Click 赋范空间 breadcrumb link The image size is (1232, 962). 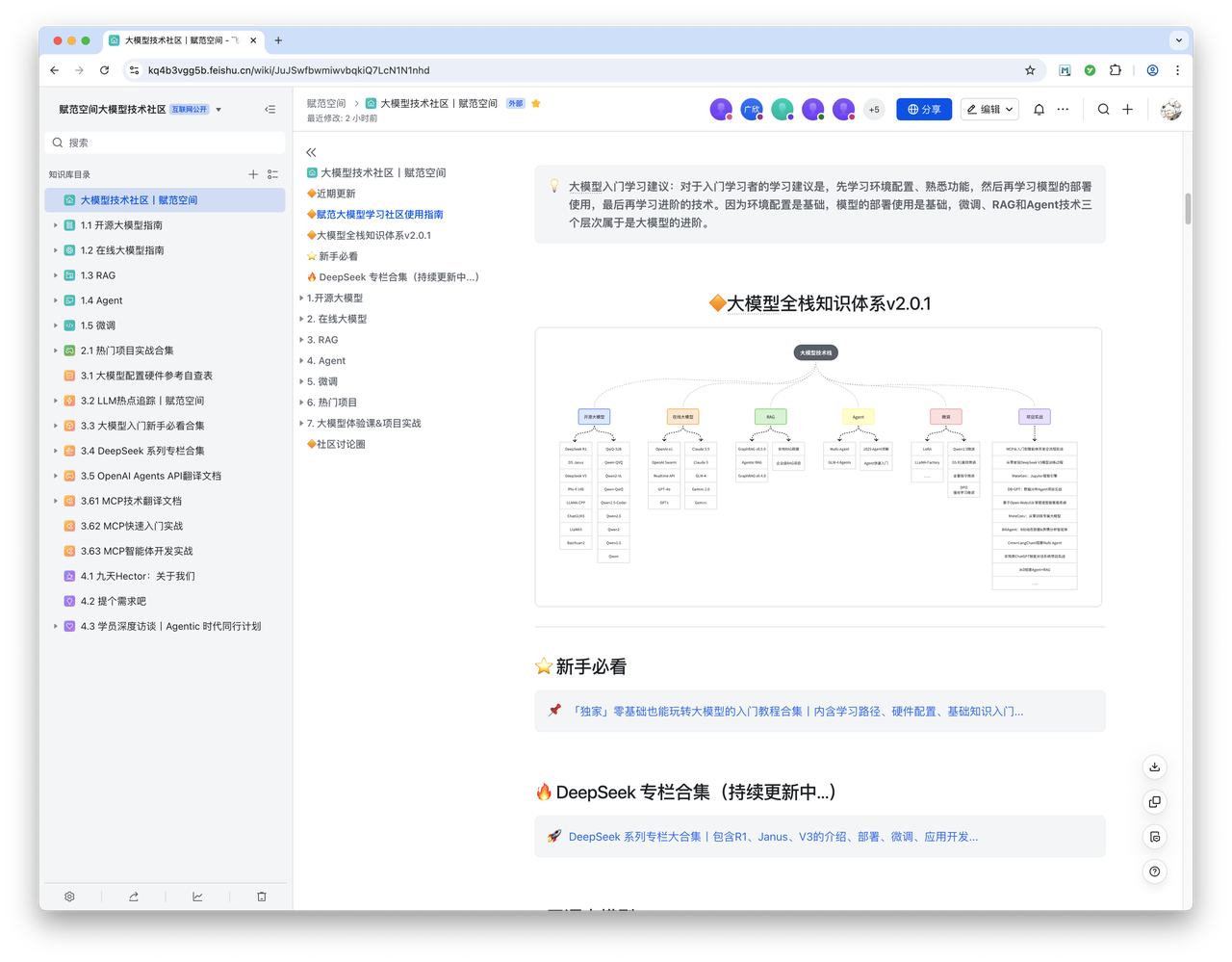(326, 103)
